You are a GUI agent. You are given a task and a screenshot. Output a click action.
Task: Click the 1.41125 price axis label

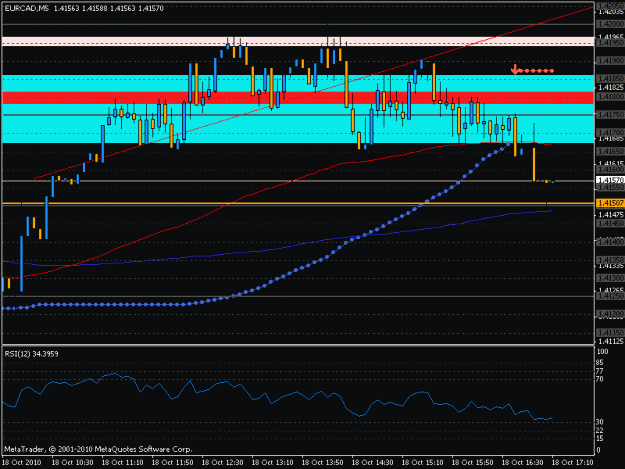611,341
